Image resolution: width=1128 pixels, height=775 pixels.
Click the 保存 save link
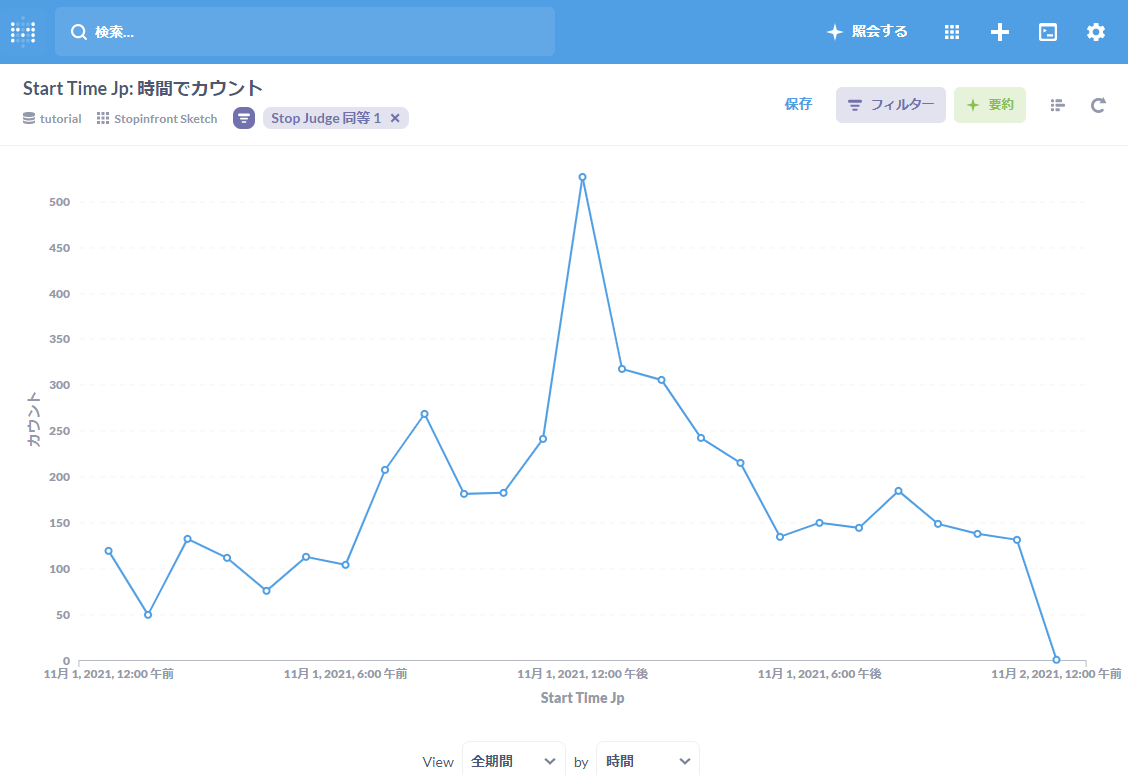[x=798, y=104]
